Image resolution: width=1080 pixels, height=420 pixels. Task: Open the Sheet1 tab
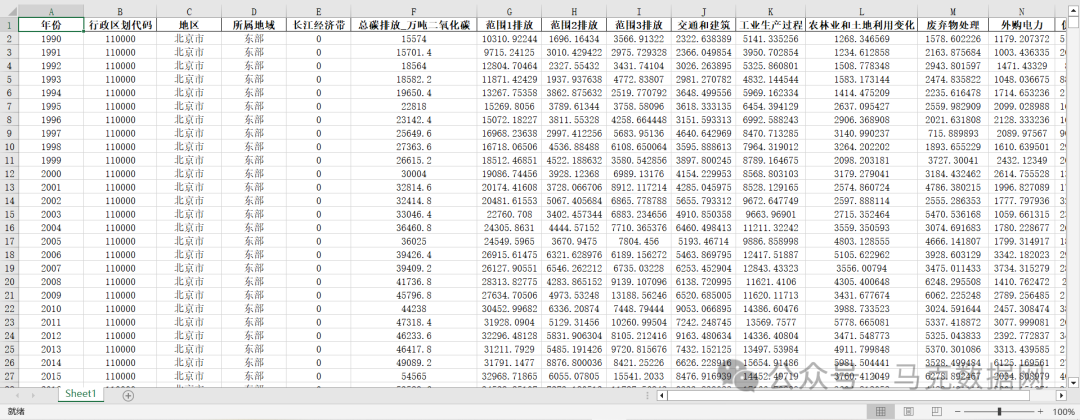pyautogui.click(x=81, y=394)
